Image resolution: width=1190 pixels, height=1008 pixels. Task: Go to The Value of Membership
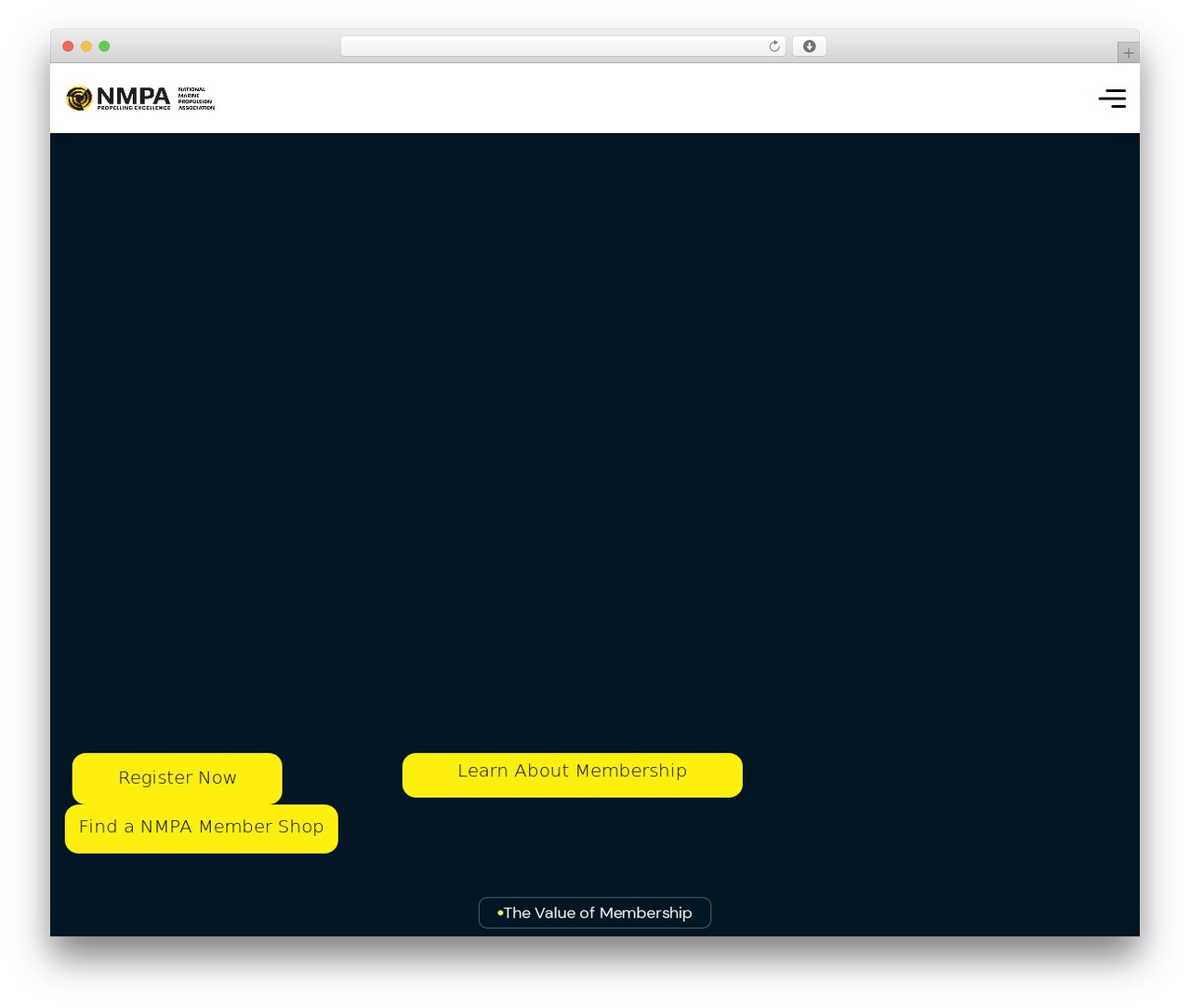click(x=595, y=913)
